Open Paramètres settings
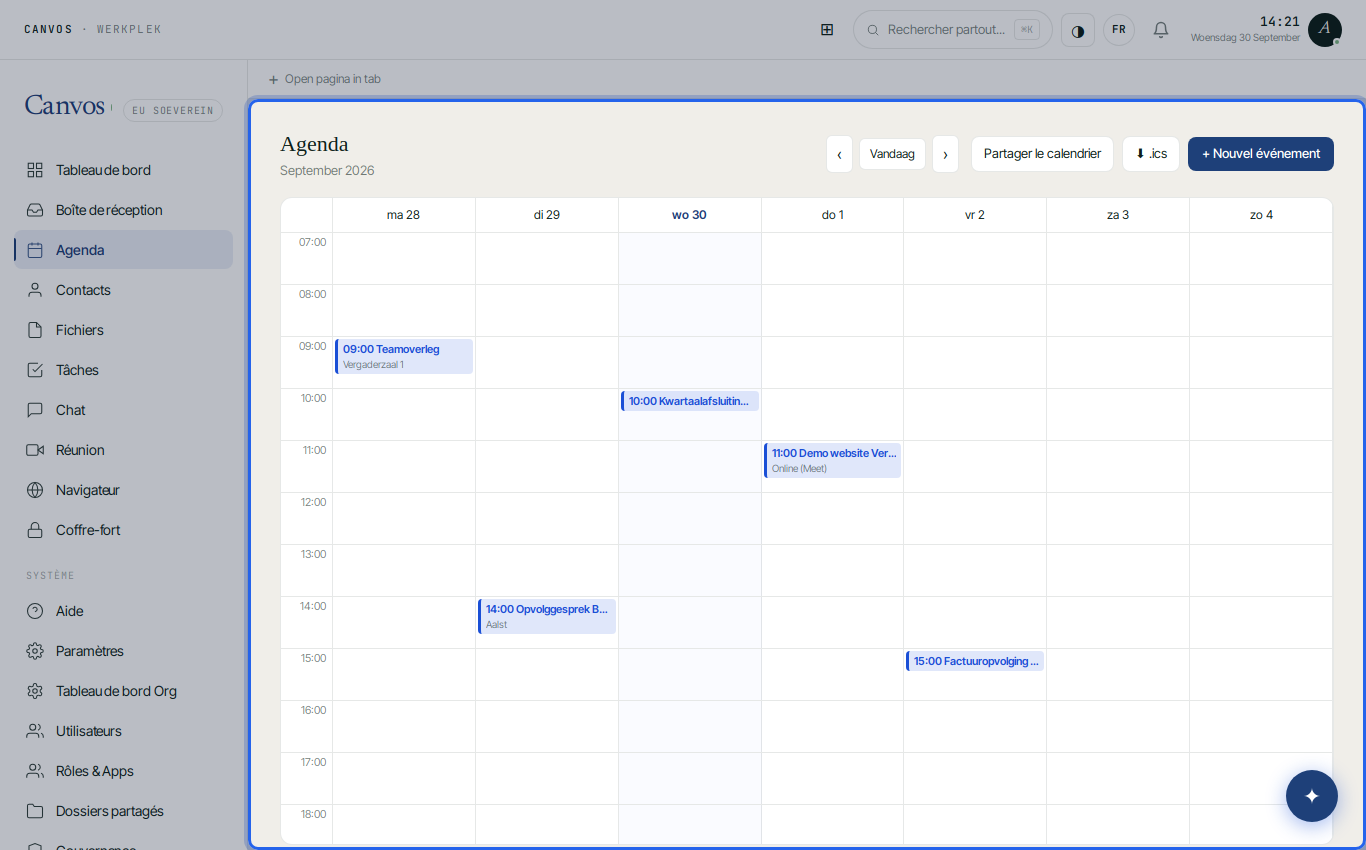 click(123, 651)
